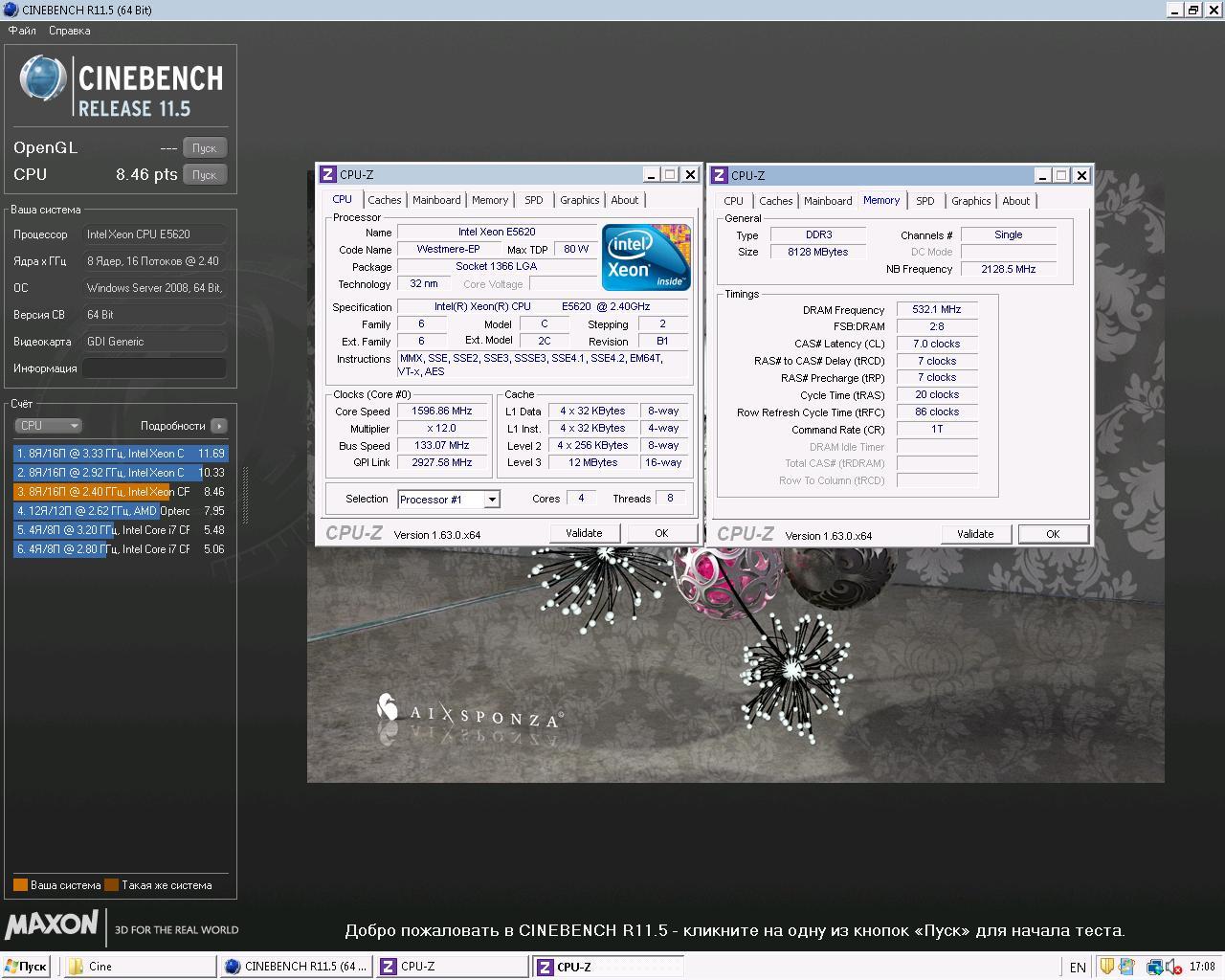Click the CINEBENCH icon in the main title bar
1225x980 pixels.
point(11,10)
